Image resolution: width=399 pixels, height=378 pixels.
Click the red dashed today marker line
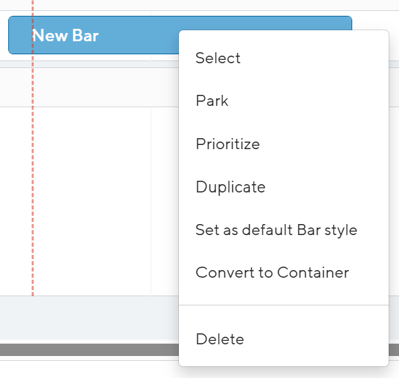33,200
